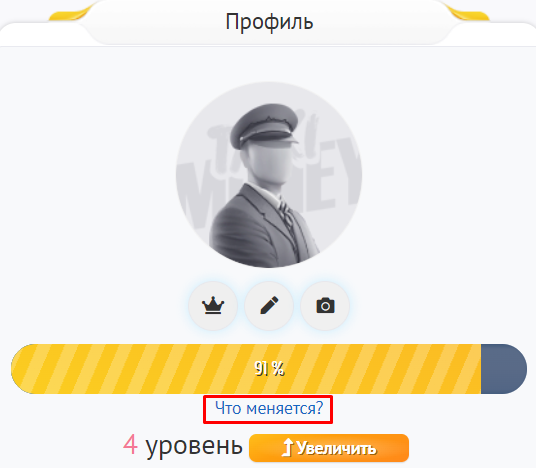Click the pencil edit profile icon
536x468 pixels.
(269, 306)
